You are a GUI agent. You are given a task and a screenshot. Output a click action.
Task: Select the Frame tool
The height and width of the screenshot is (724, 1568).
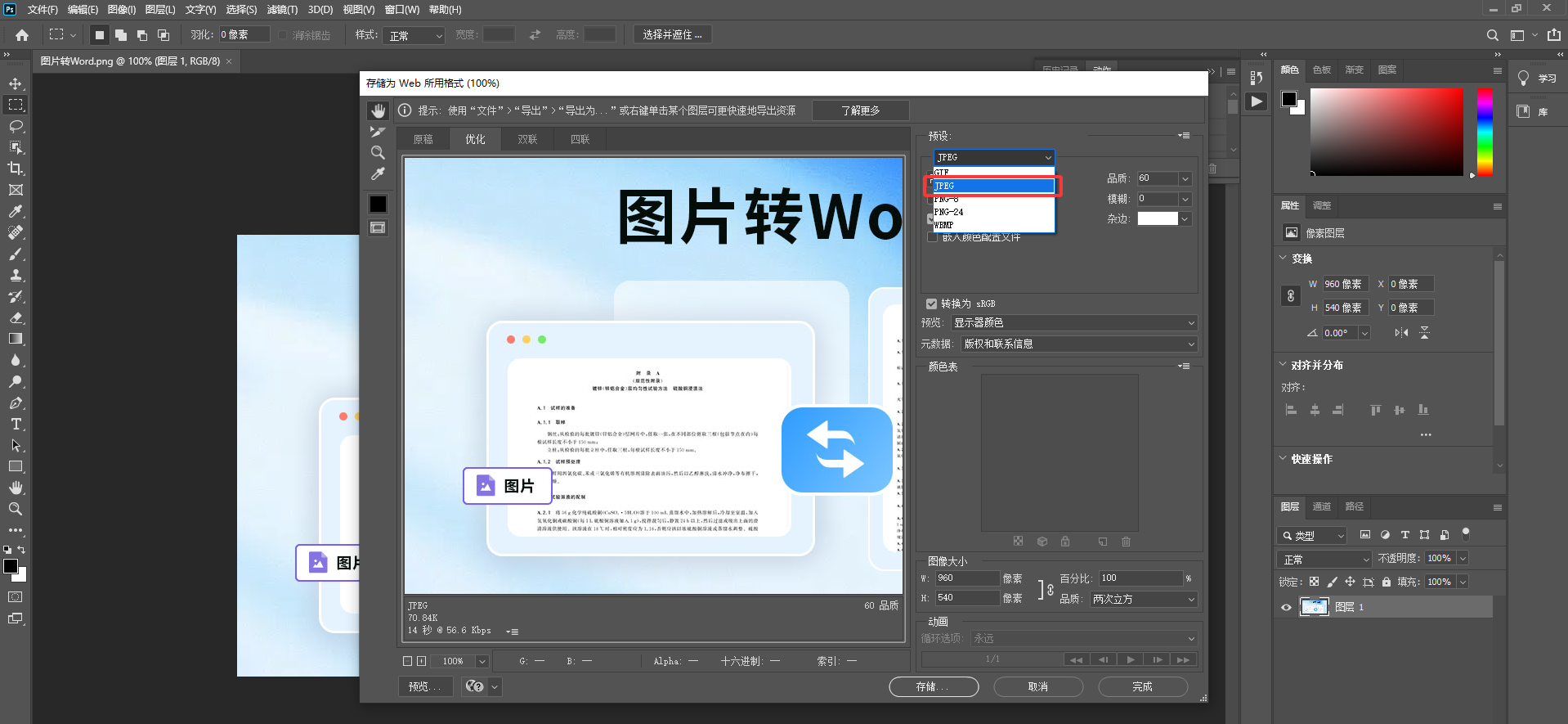tap(16, 190)
